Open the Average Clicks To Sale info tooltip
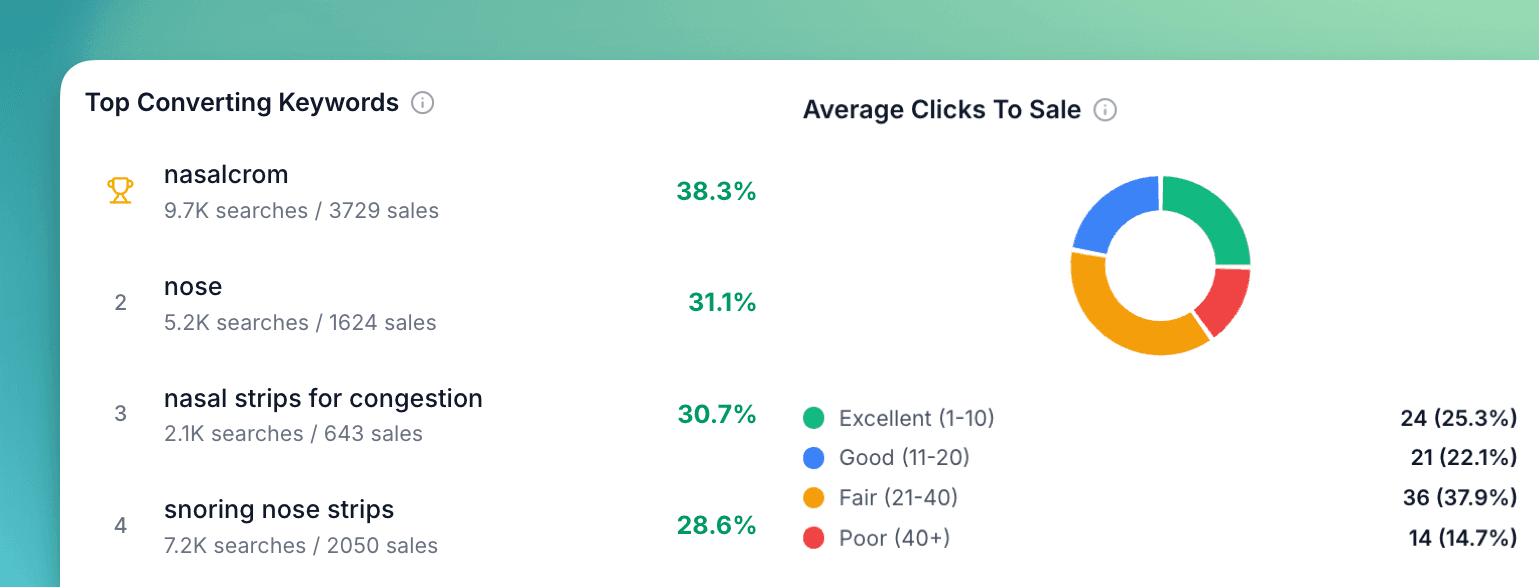 pyautogui.click(x=1106, y=111)
